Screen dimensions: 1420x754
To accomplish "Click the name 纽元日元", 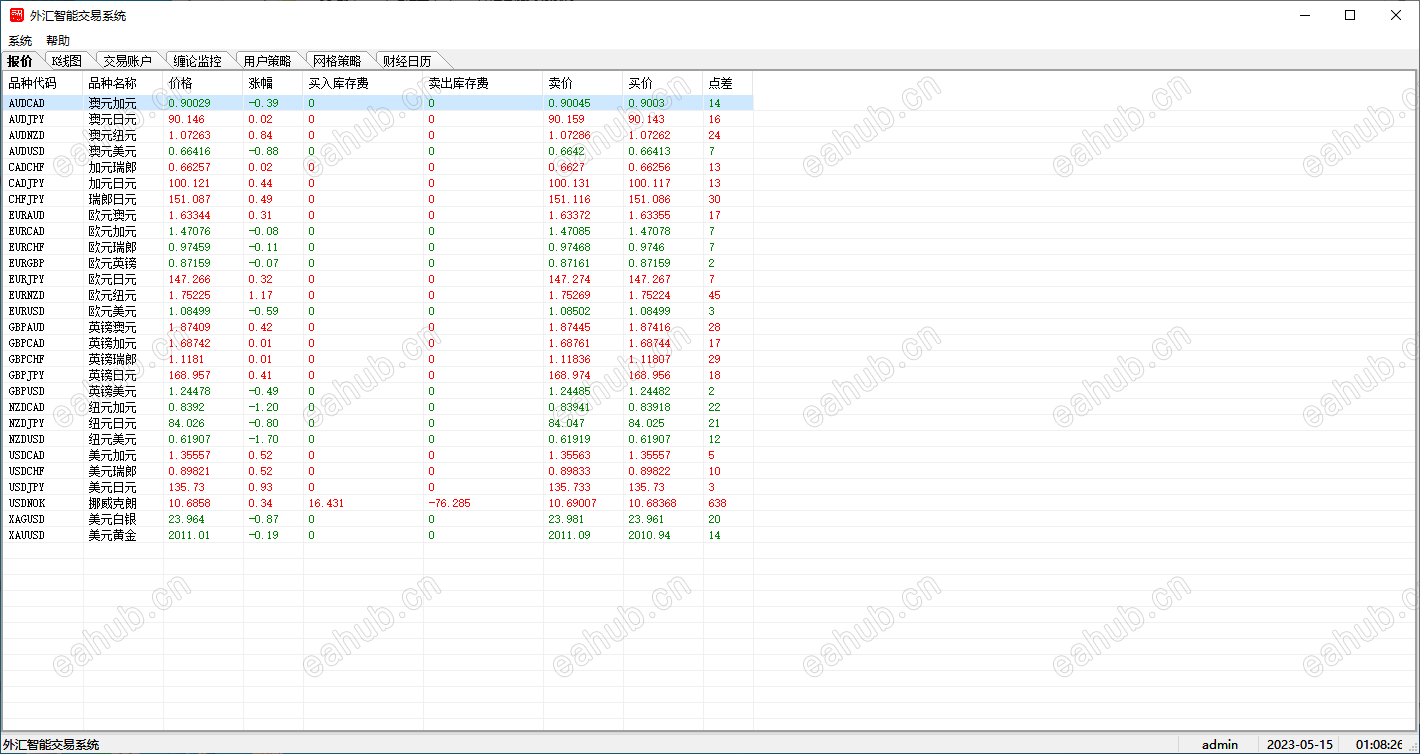I will 112,423.
